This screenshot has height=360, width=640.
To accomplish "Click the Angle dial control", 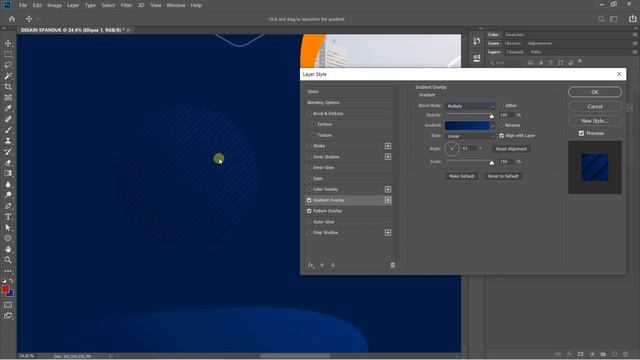I will (452, 149).
